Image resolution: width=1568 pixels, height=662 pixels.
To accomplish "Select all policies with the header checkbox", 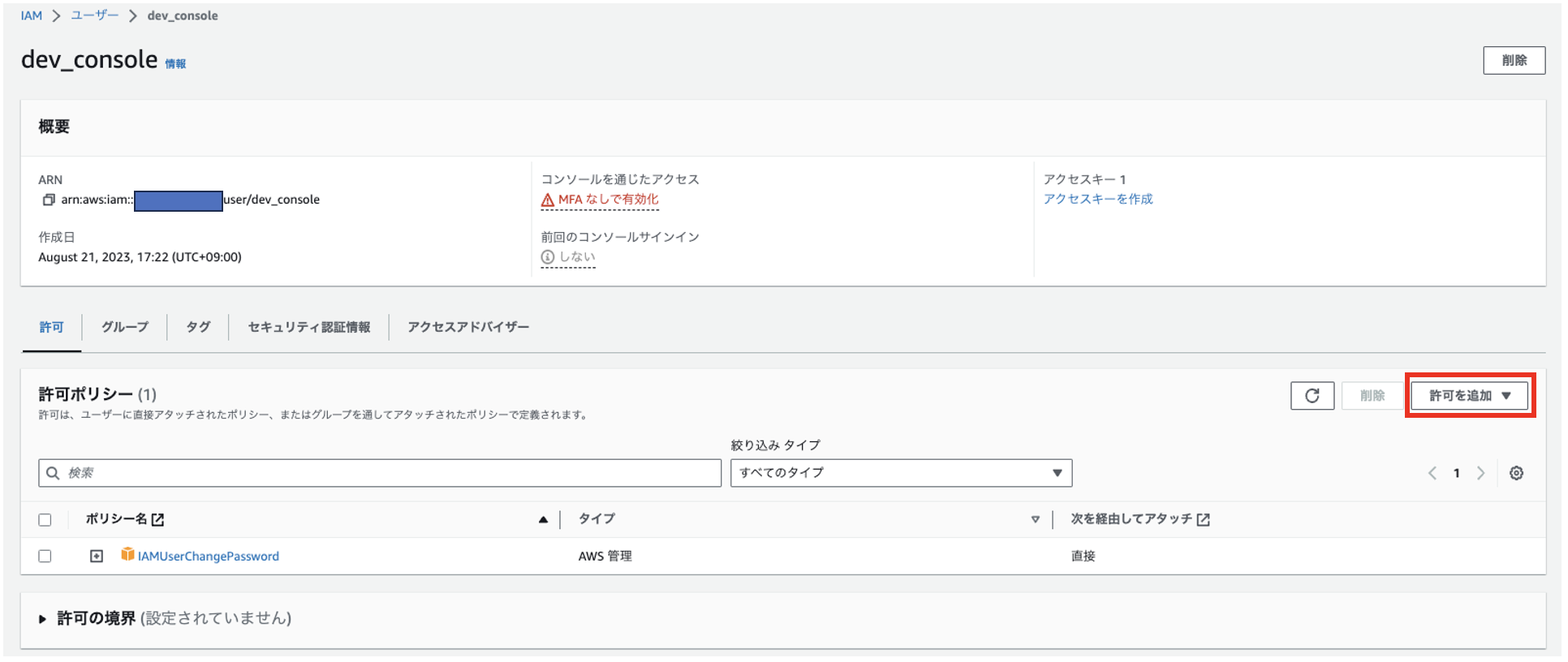I will [45, 520].
